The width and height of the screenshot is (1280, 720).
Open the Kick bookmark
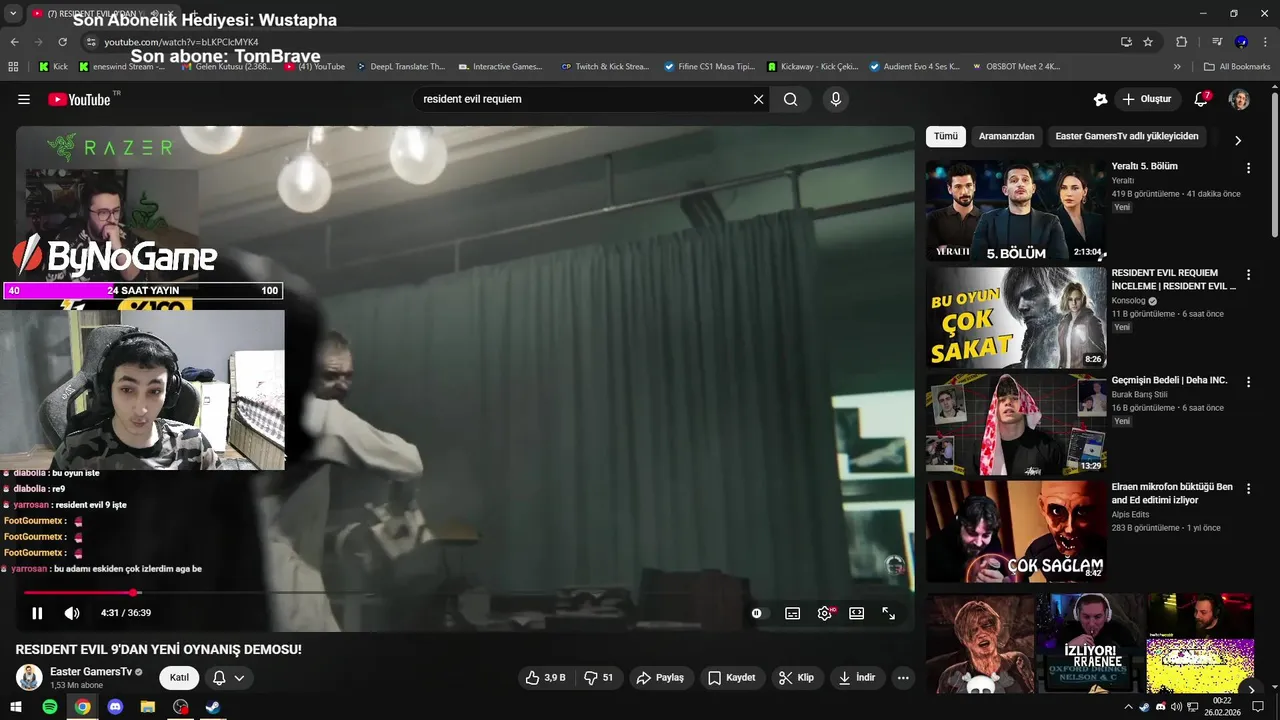53,67
